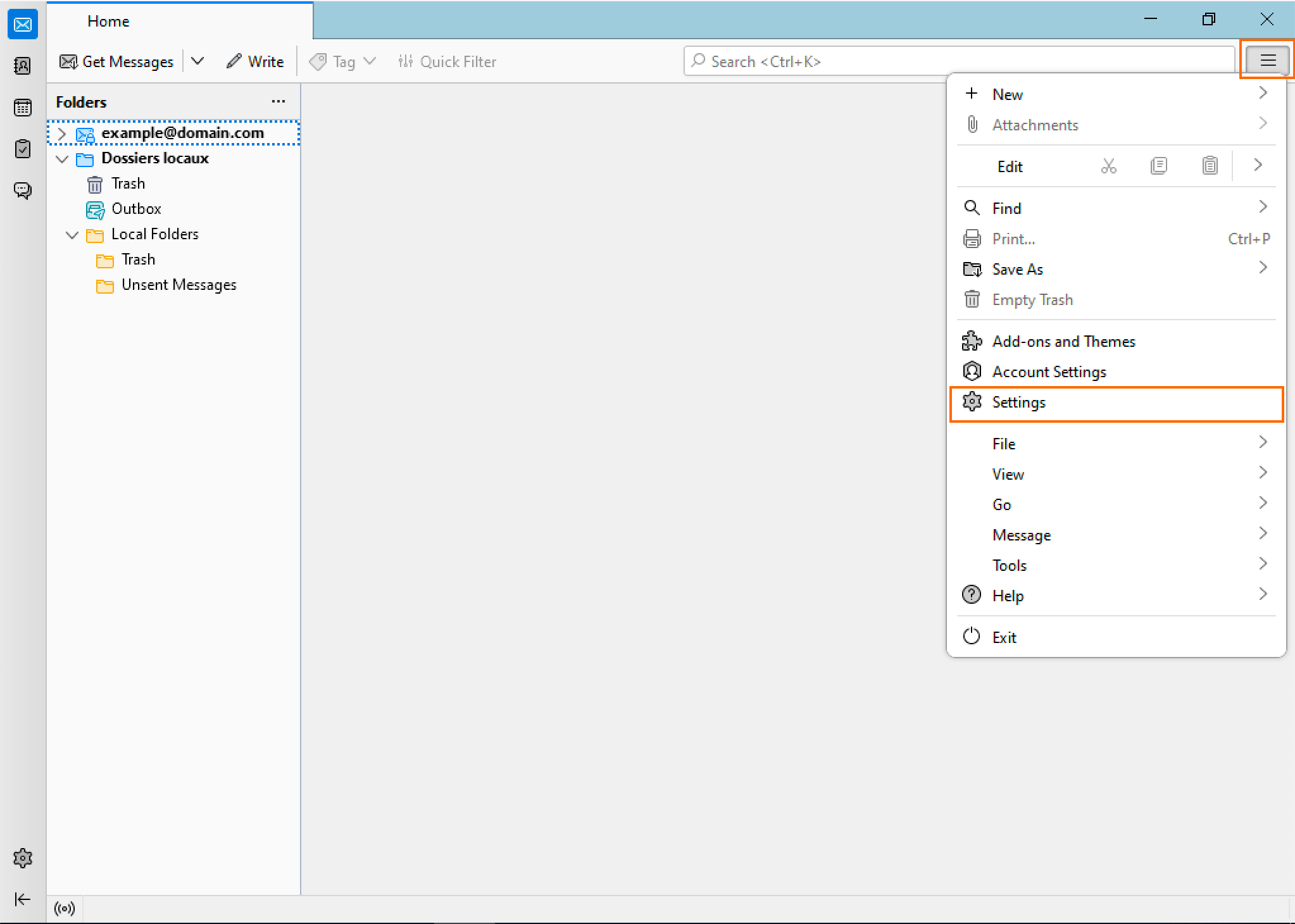
Task: Collapse the Dossiers locaux folder tree
Action: point(62,159)
